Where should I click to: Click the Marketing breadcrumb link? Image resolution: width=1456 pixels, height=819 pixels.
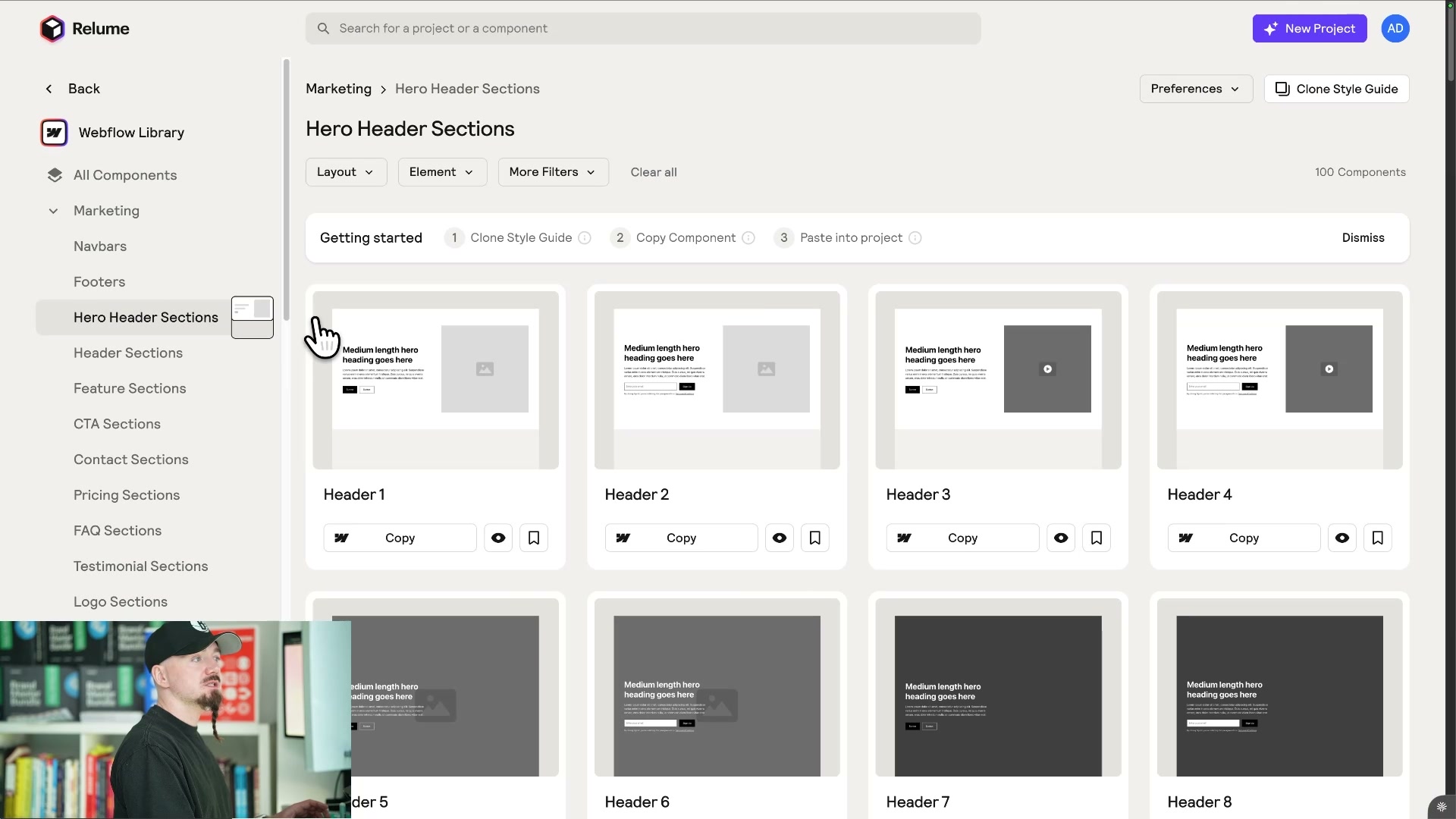point(338,89)
